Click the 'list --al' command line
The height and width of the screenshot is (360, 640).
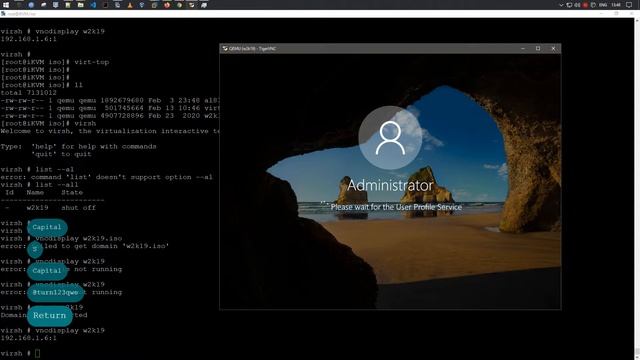click(x=38, y=169)
